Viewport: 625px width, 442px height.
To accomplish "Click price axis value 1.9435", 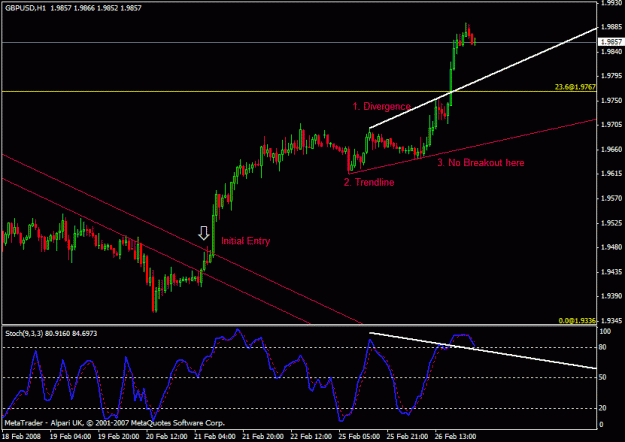I will pyautogui.click(x=611, y=272).
